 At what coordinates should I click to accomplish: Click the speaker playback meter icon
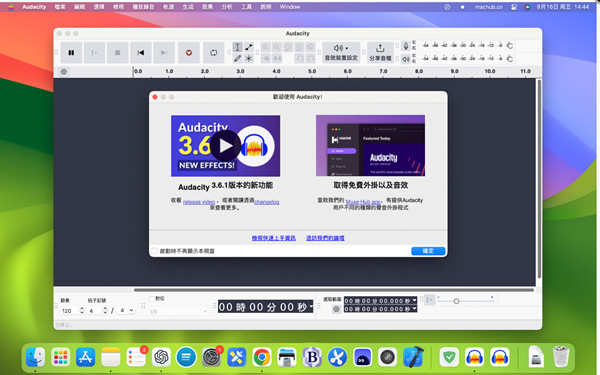tap(406, 59)
